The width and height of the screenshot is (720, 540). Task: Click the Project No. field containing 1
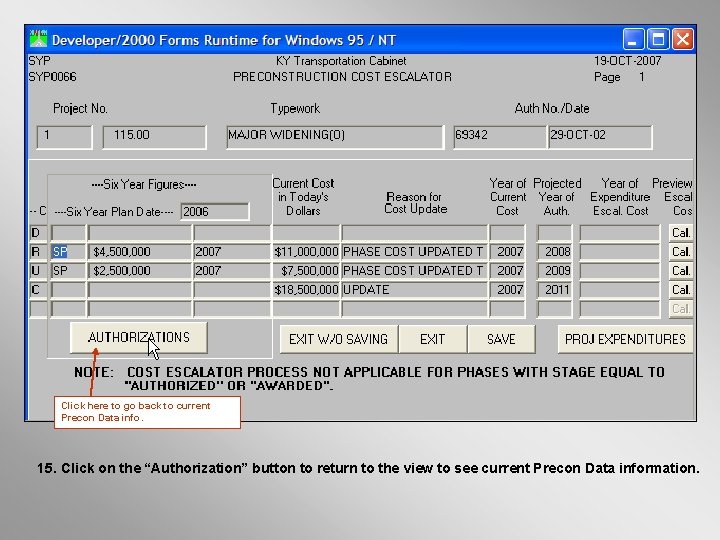coord(64,137)
